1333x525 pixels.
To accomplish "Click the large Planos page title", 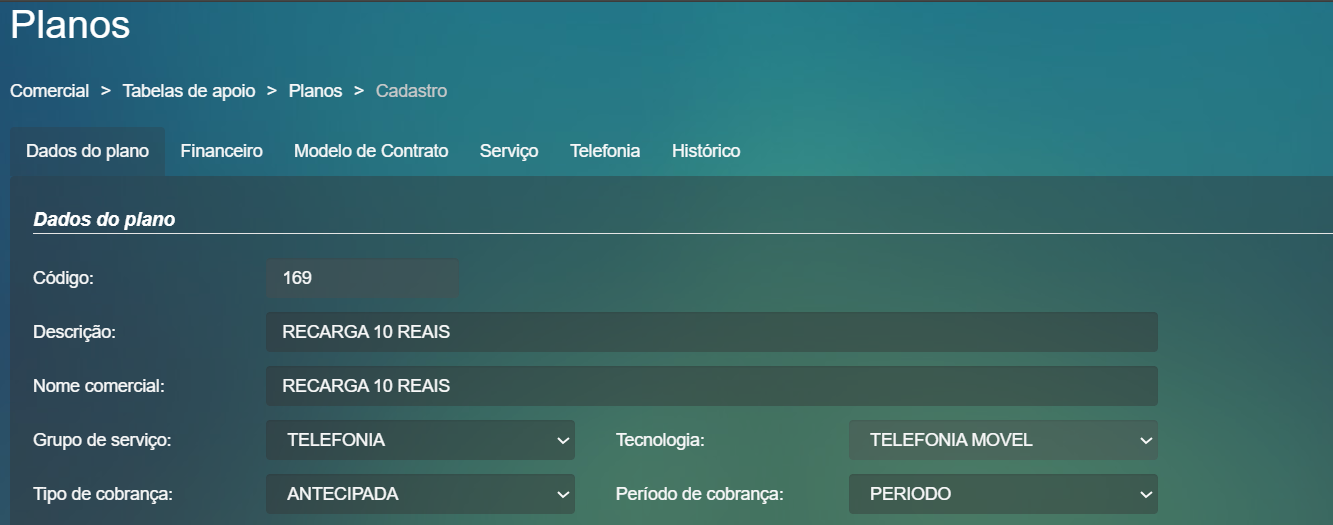I will (x=70, y=25).
